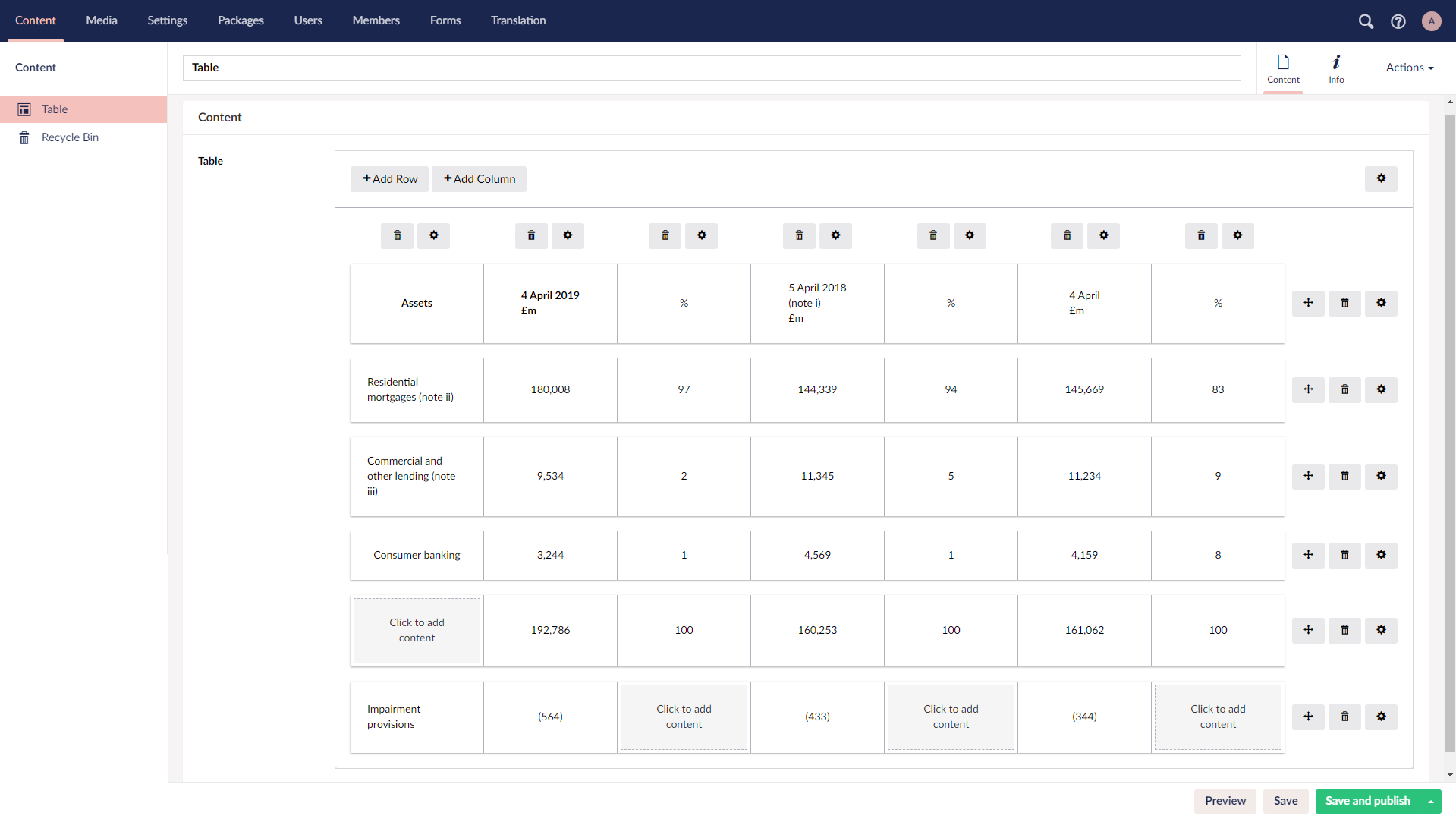
Task: Expand the Save and publish arrow options
Action: (x=1431, y=801)
